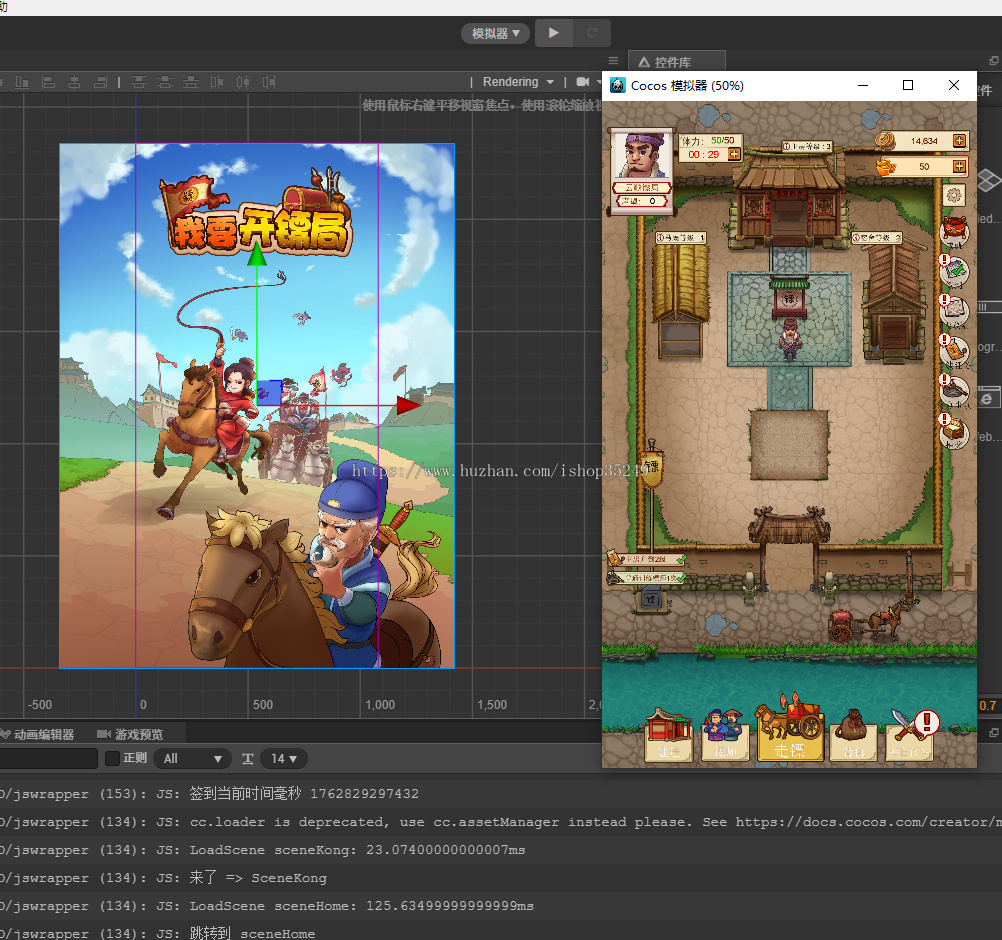Select the center 镖 signboard in the courtyard
Image resolution: width=1002 pixels, height=940 pixels.
pos(790,300)
